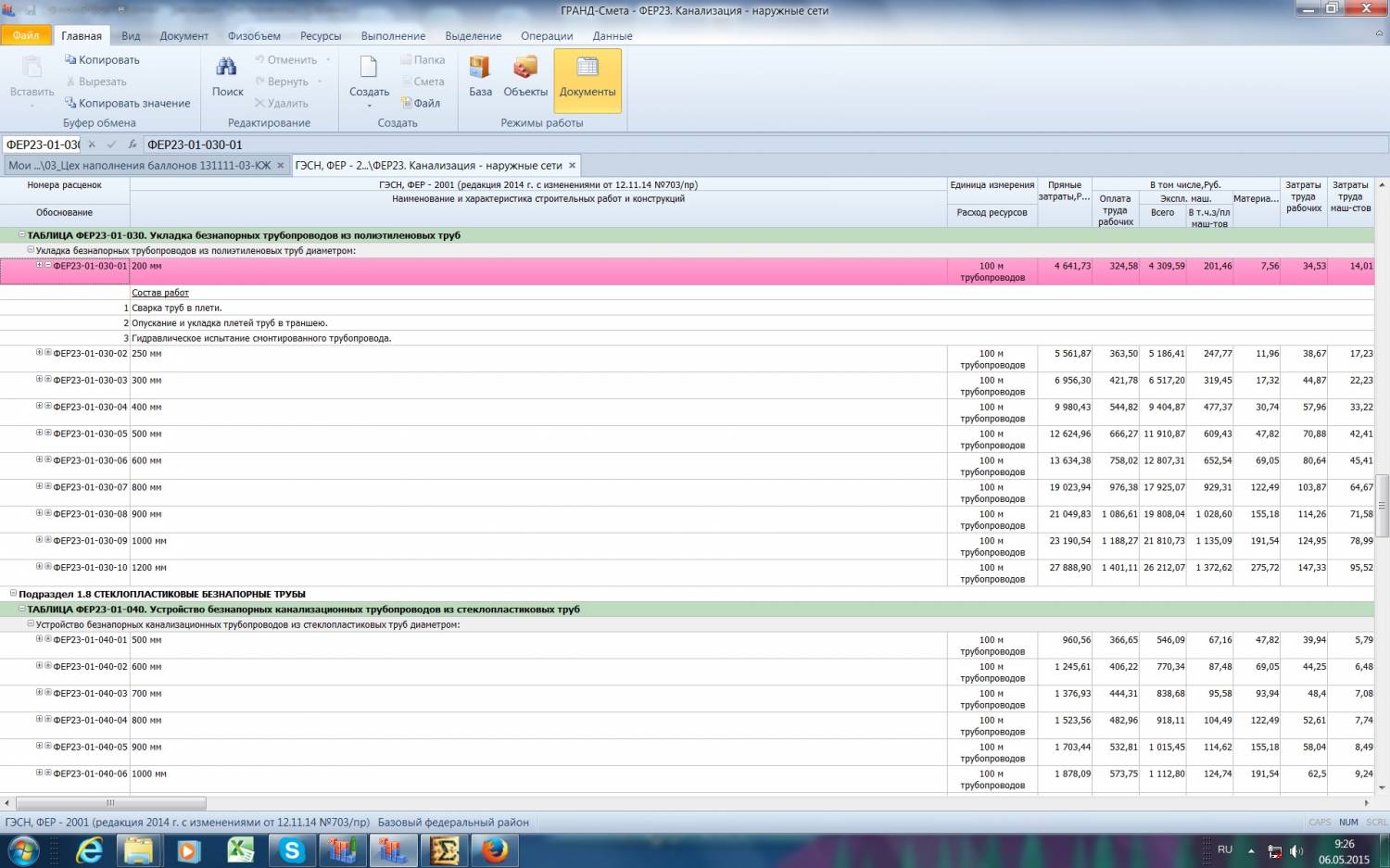Expand row ФЕР23-01-030-05 500 мм

point(39,433)
